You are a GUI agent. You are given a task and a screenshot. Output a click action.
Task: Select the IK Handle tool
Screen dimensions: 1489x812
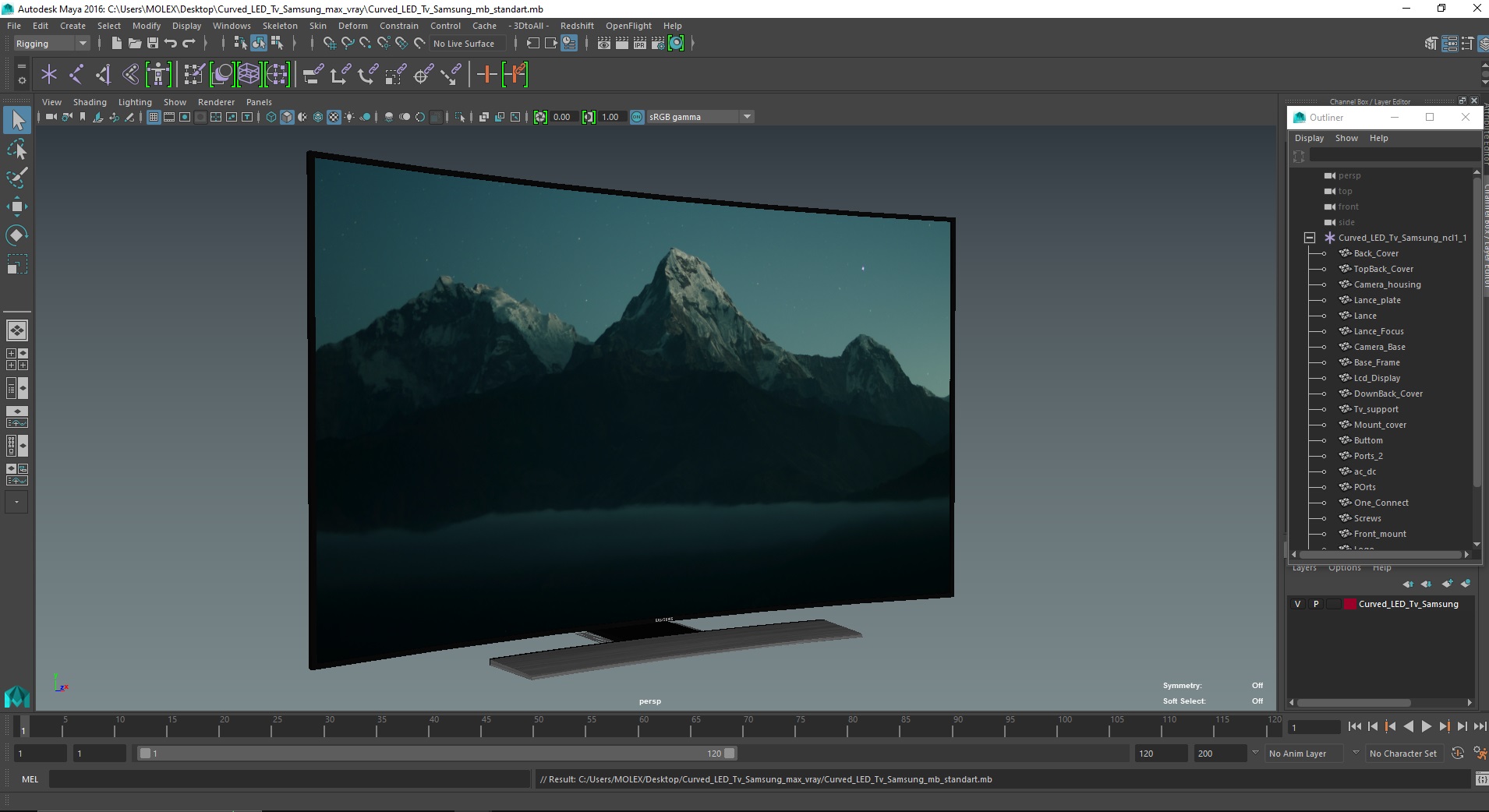tap(104, 75)
